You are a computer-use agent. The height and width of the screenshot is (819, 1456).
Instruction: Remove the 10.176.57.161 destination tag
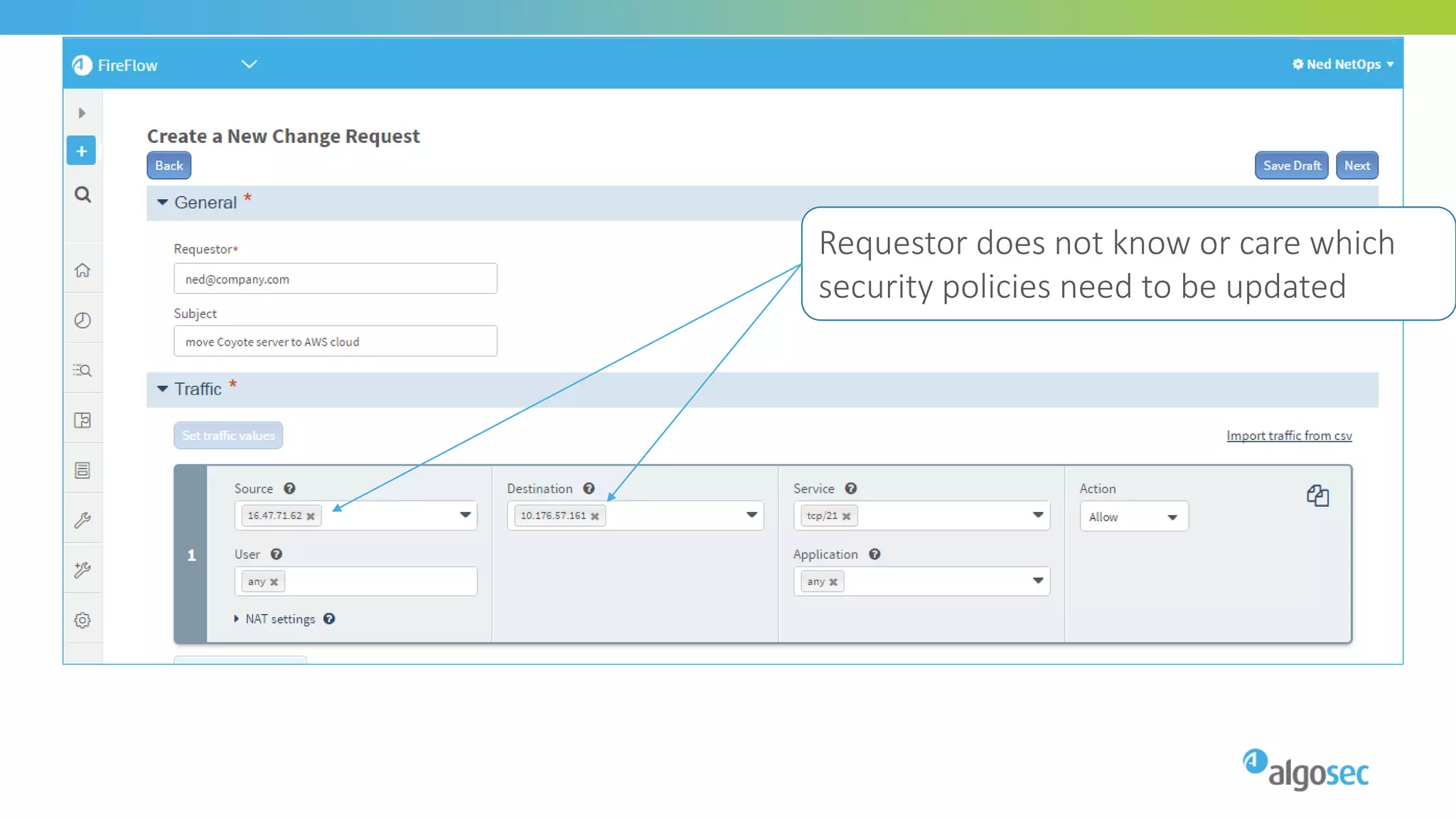[x=595, y=516]
